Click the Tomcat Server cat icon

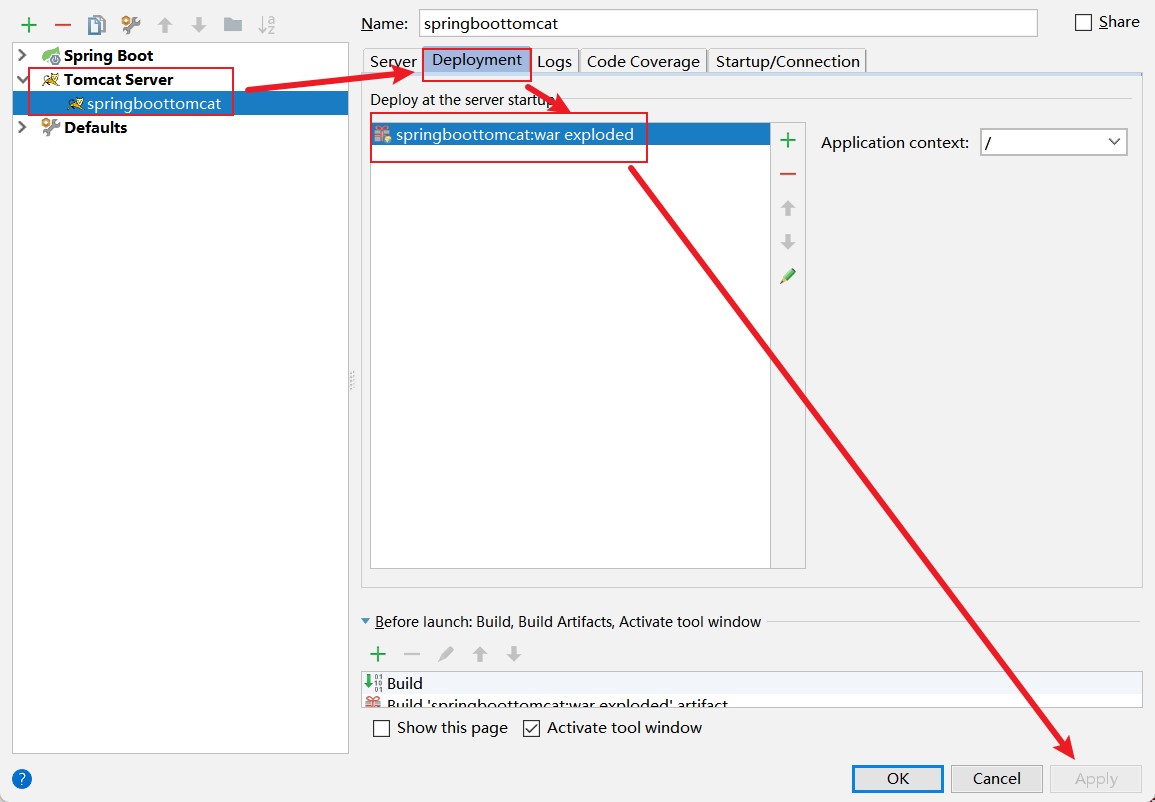(51, 80)
